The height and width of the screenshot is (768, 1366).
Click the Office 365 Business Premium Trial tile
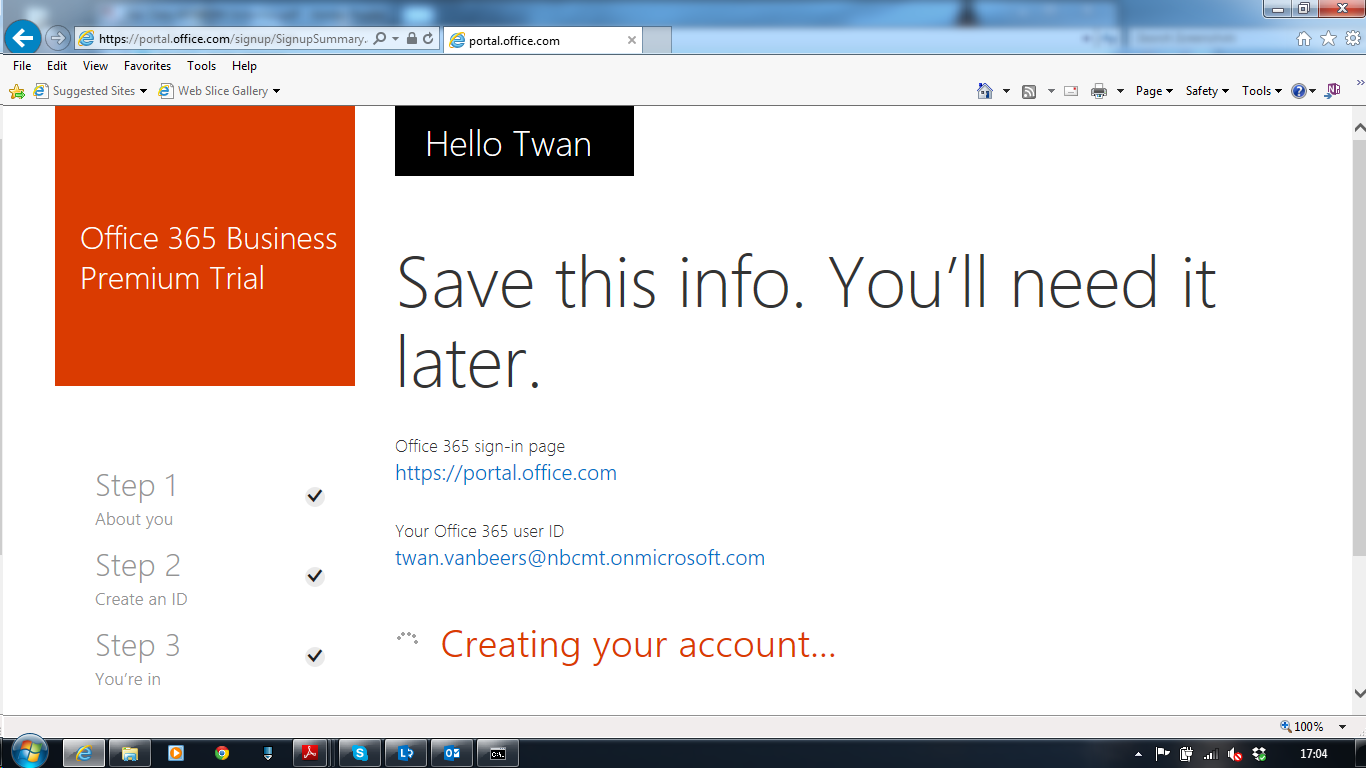click(205, 246)
